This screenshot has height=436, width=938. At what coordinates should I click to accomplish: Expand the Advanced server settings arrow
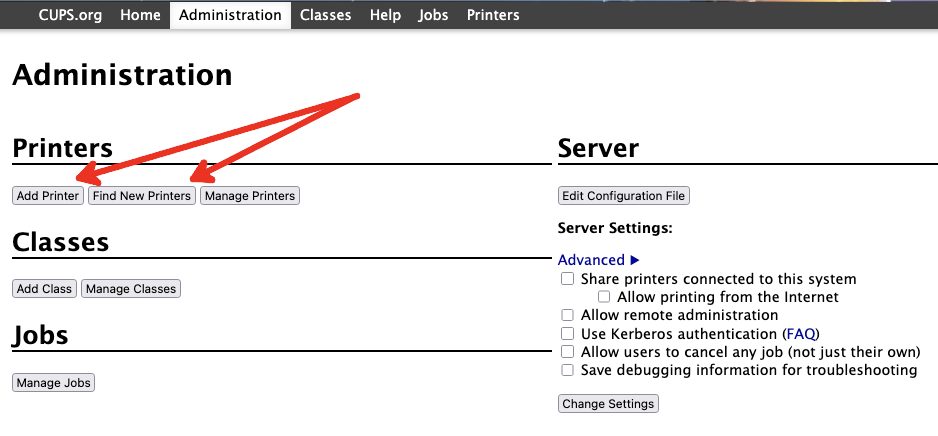click(634, 260)
